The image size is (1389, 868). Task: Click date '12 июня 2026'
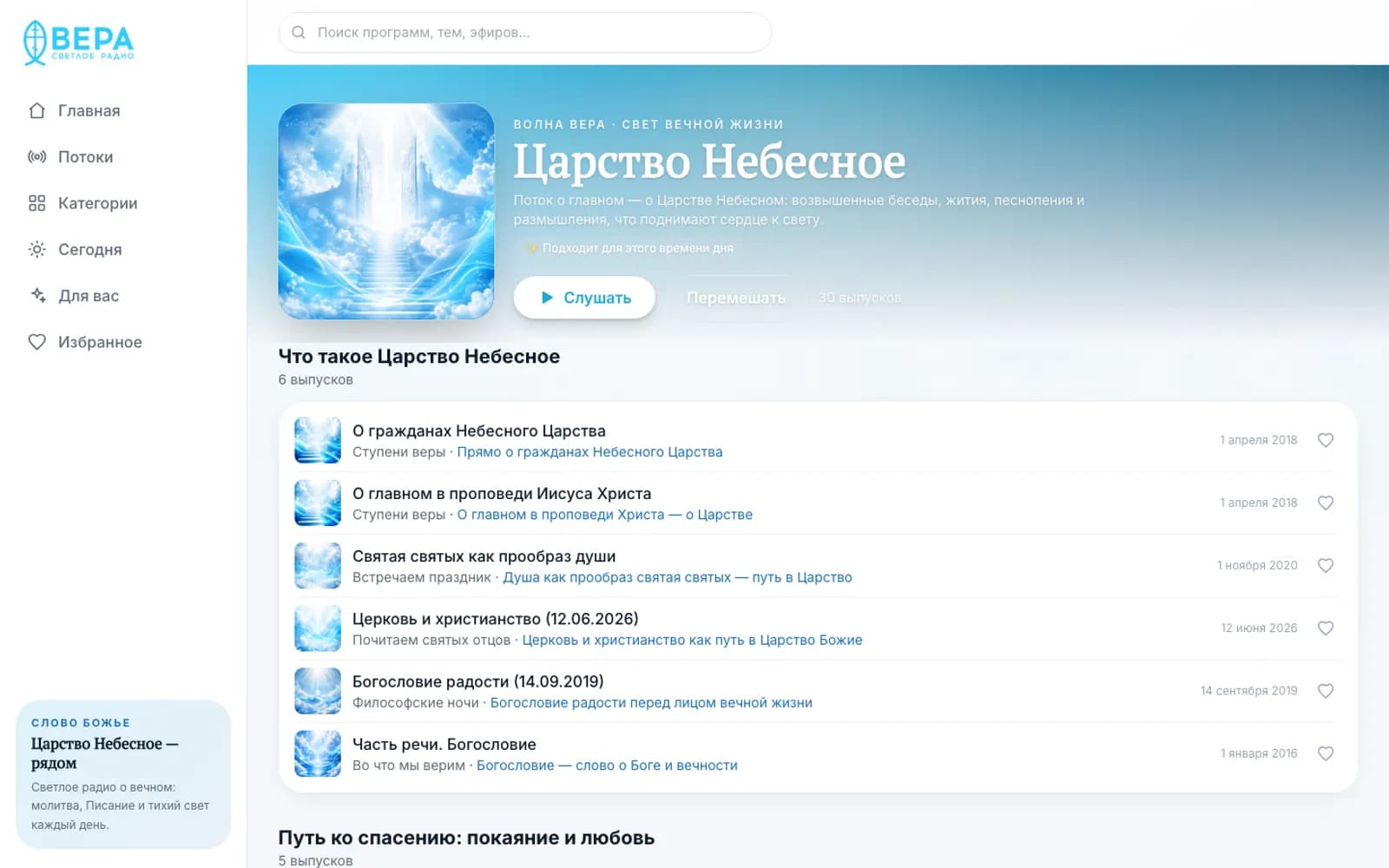tap(1259, 628)
